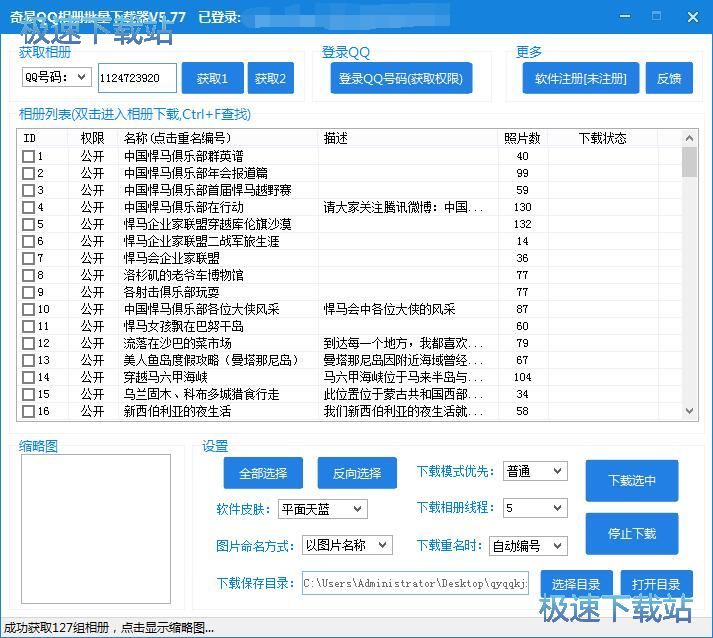
Task: Click the album list scrollbar thumb
Action: click(689, 162)
